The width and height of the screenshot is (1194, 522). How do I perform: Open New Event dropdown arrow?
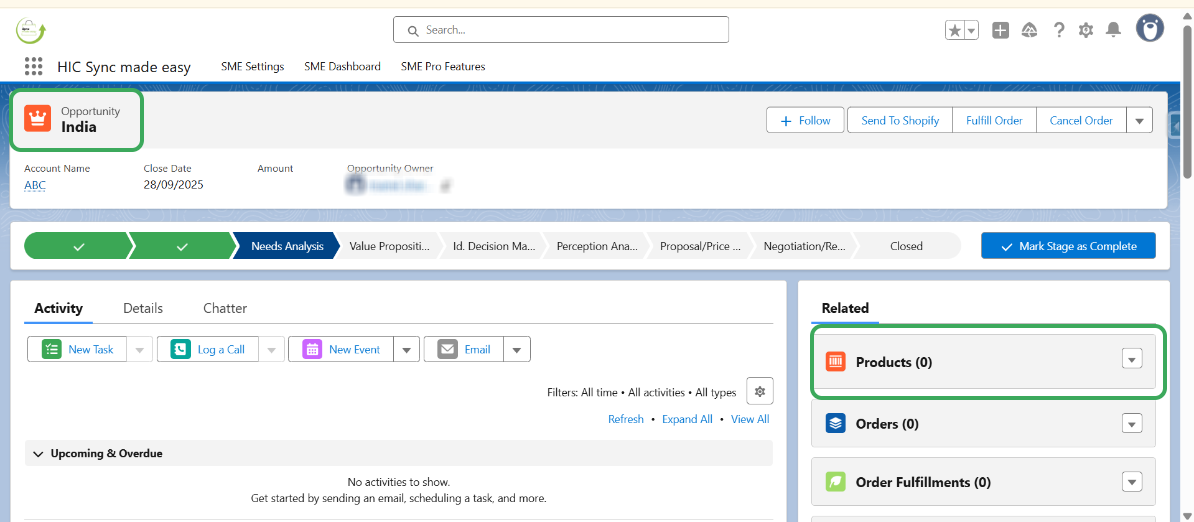(407, 350)
